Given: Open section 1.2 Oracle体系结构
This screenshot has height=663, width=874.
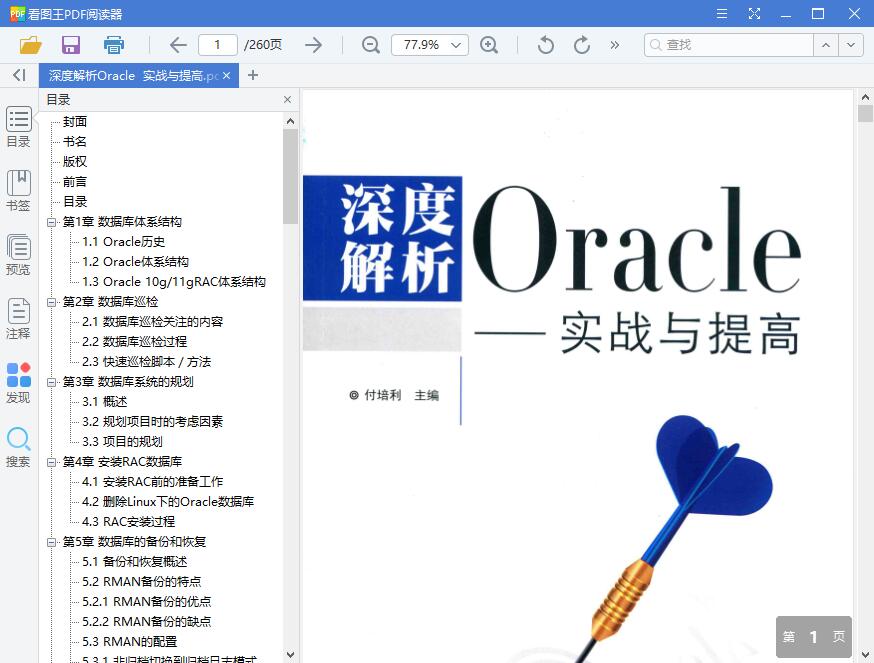Looking at the screenshot, I should click(135, 262).
